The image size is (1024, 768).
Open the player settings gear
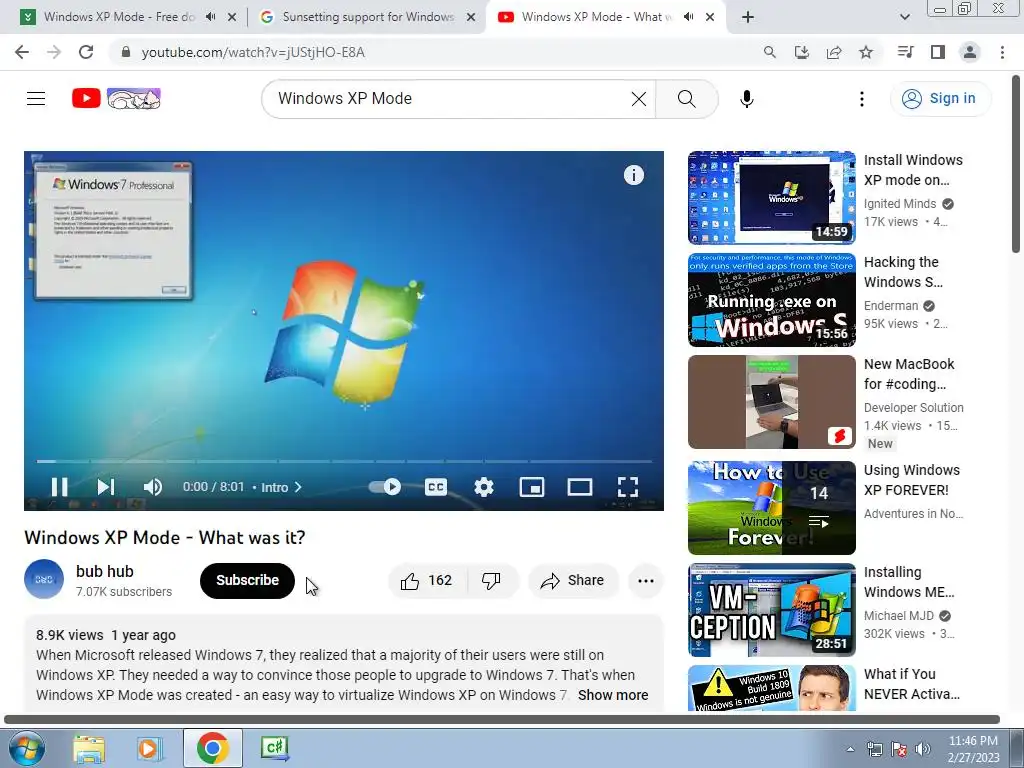[x=484, y=487]
